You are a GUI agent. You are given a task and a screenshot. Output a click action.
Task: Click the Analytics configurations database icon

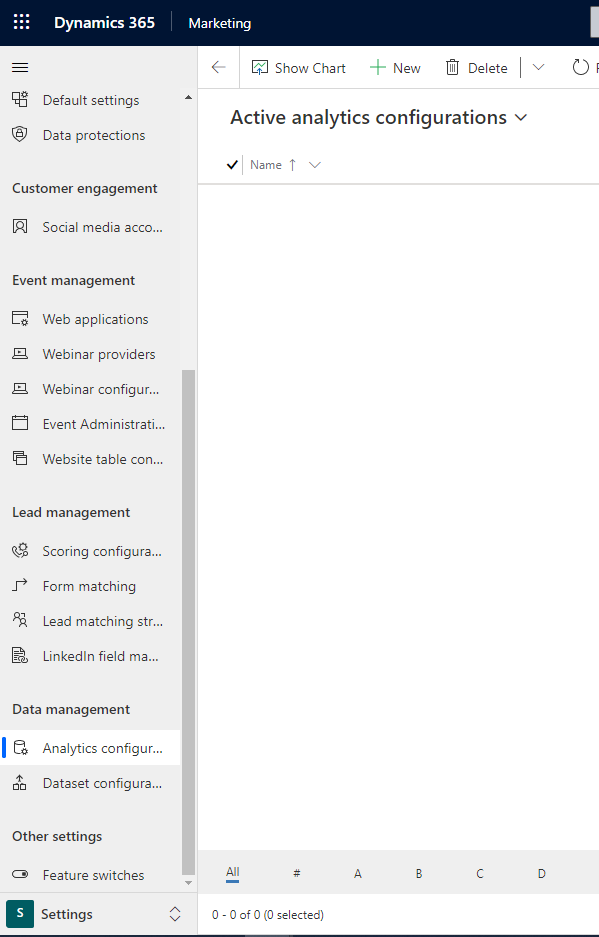(20, 748)
